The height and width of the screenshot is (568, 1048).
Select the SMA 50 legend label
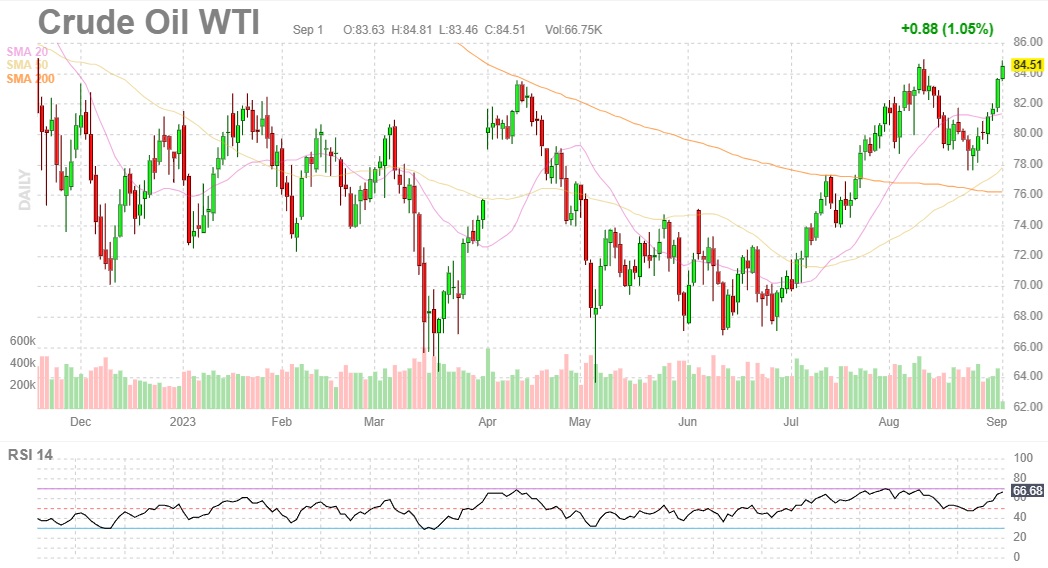(x=27, y=65)
